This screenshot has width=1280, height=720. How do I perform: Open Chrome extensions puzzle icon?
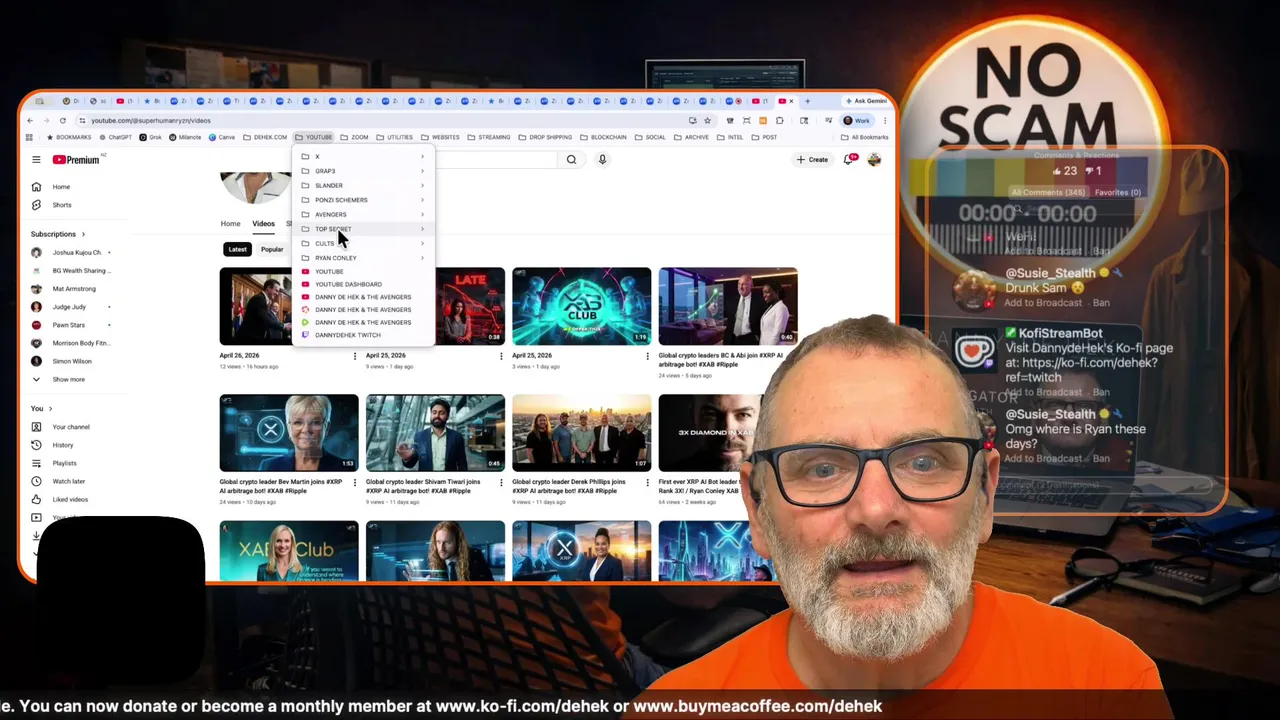(779, 120)
